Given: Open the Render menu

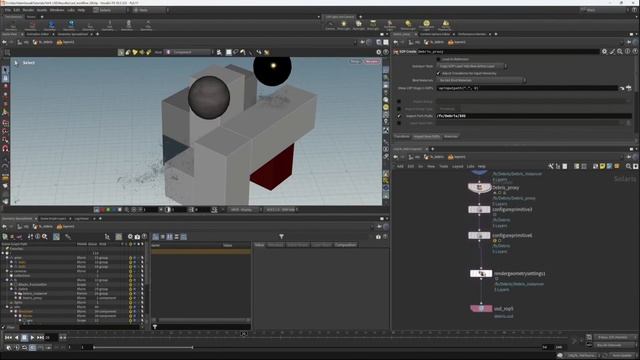Looking at the screenshot, I should [x=28, y=10].
